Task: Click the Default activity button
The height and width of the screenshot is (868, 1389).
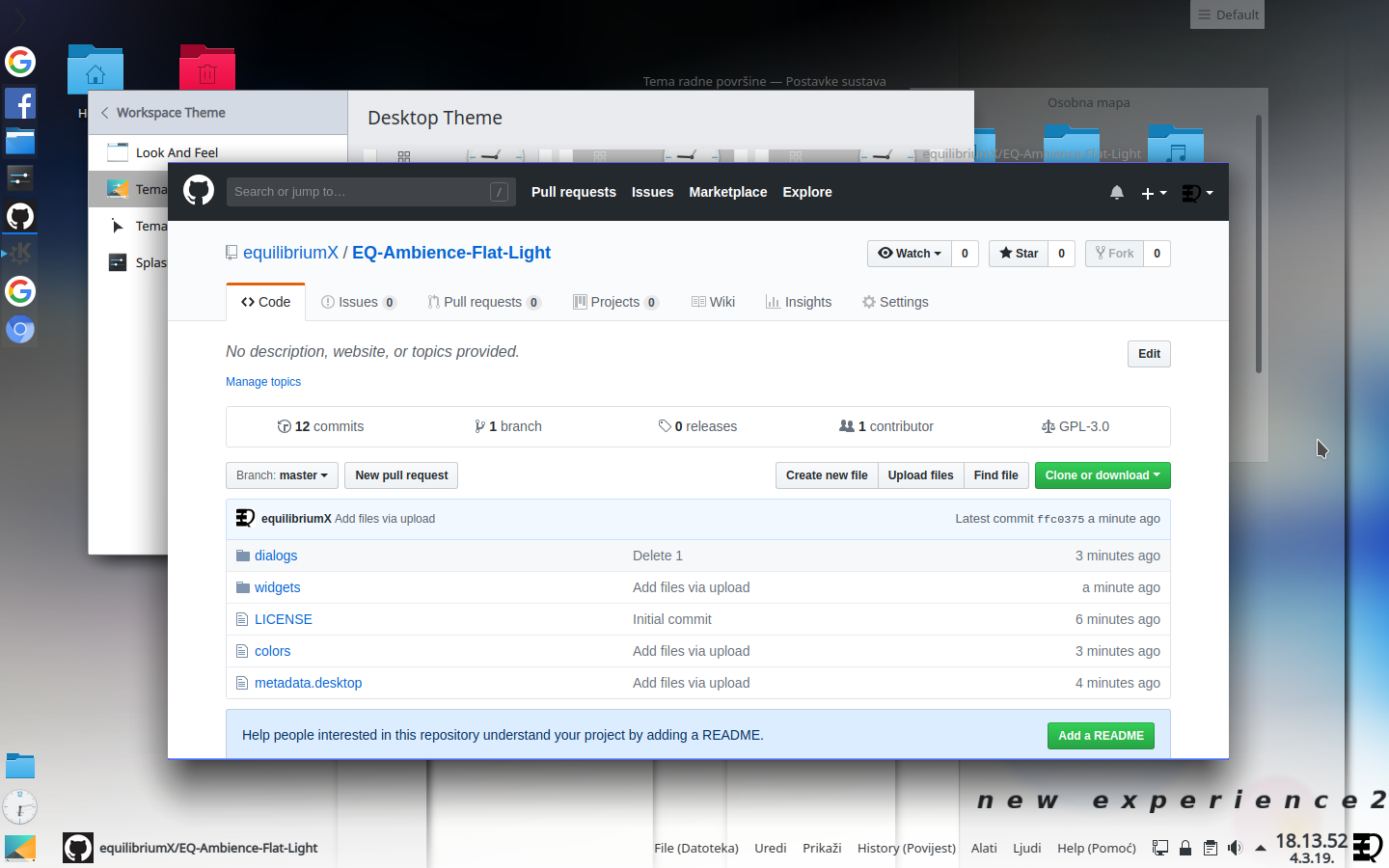Action: [x=1227, y=14]
